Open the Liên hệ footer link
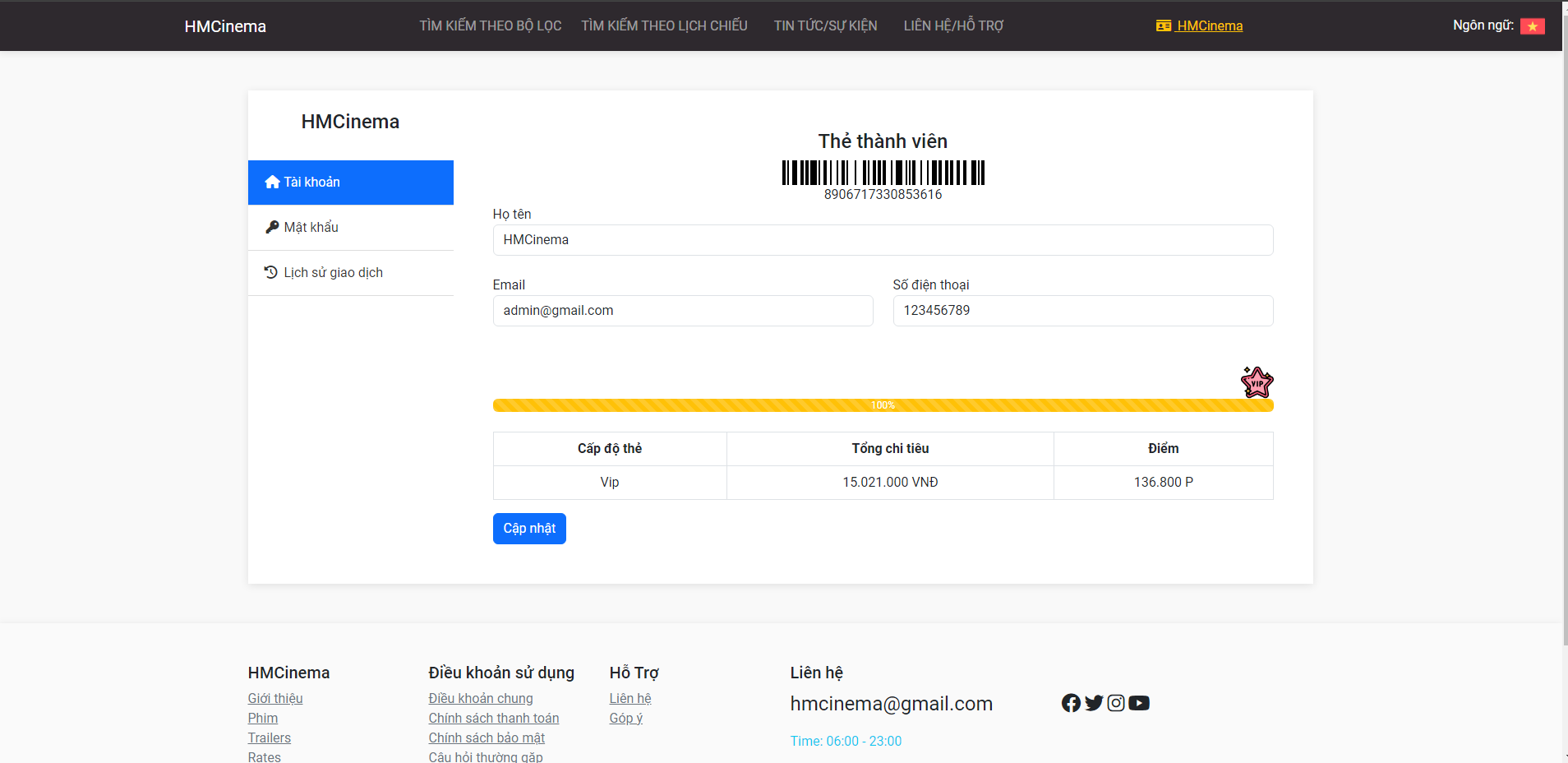1568x763 pixels. (630, 698)
